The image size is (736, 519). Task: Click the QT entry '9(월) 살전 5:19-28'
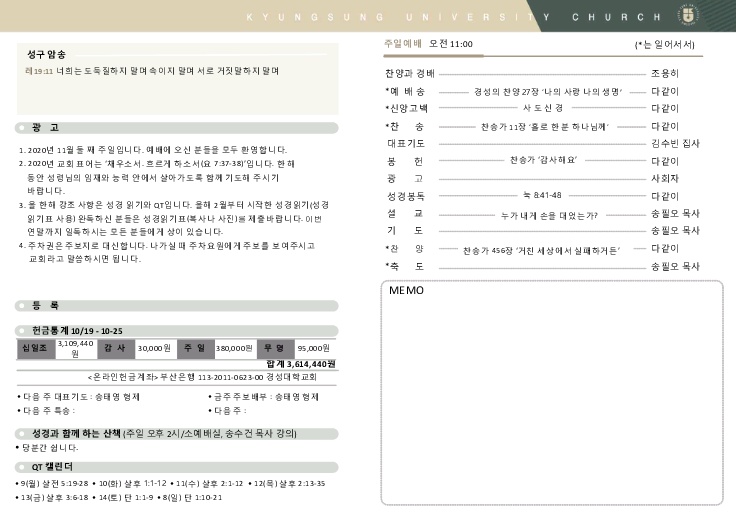52,484
